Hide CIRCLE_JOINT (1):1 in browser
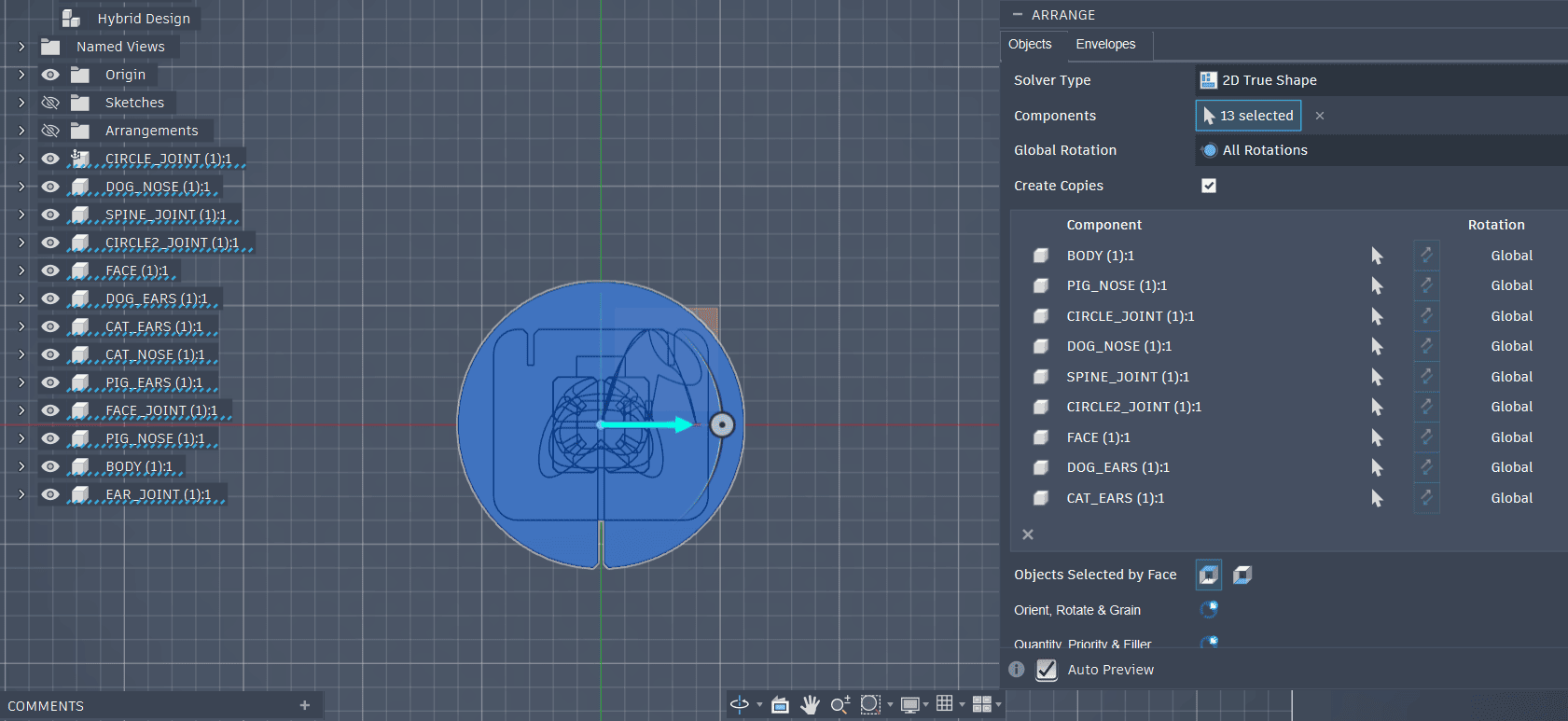The image size is (1568, 721). (x=50, y=159)
